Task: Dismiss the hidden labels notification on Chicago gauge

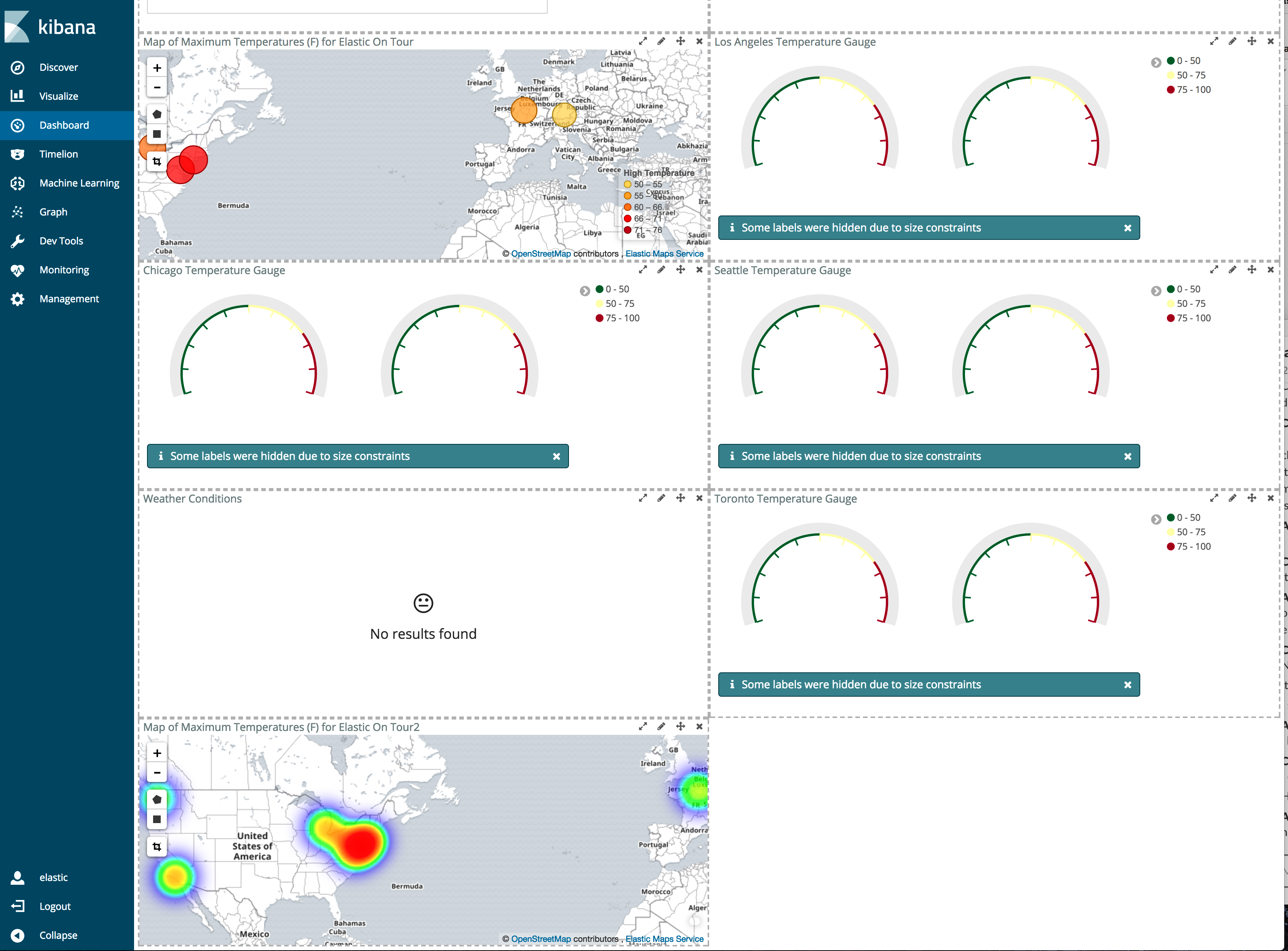Action: tap(557, 456)
